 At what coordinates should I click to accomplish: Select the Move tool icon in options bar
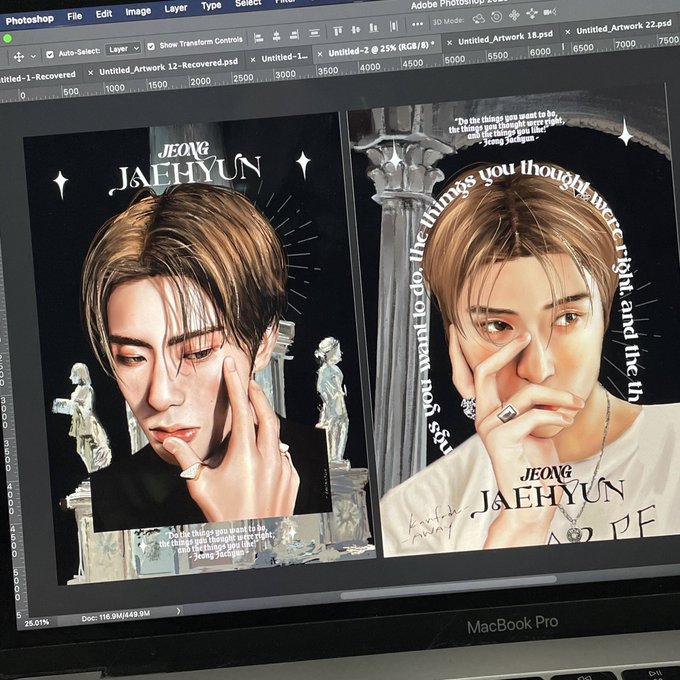pos(19,57)
